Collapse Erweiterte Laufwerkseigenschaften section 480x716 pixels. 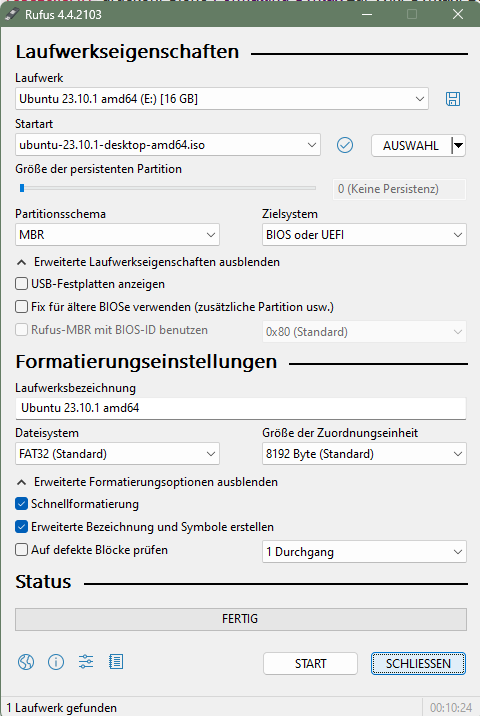click(148, 262)
